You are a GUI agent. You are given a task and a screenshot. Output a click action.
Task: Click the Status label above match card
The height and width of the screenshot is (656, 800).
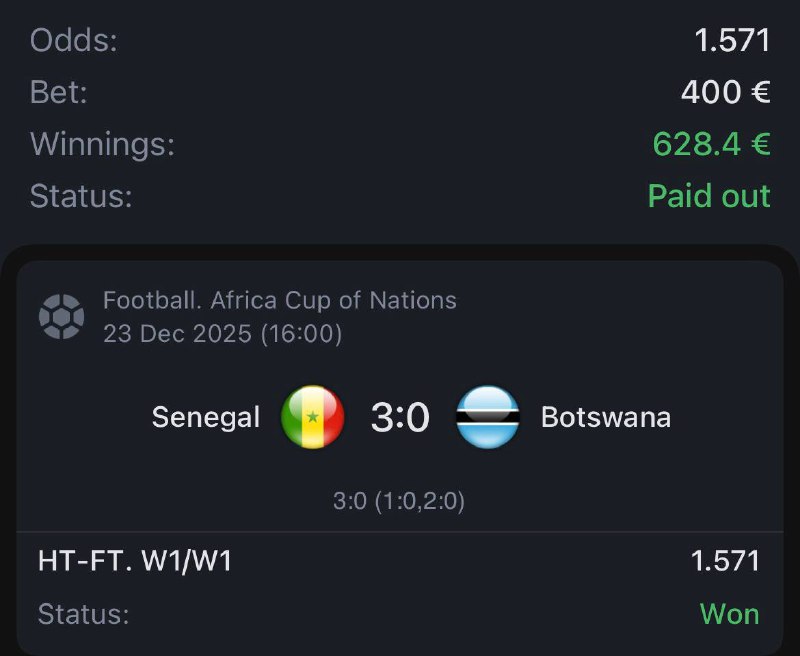tap(81, 195)
